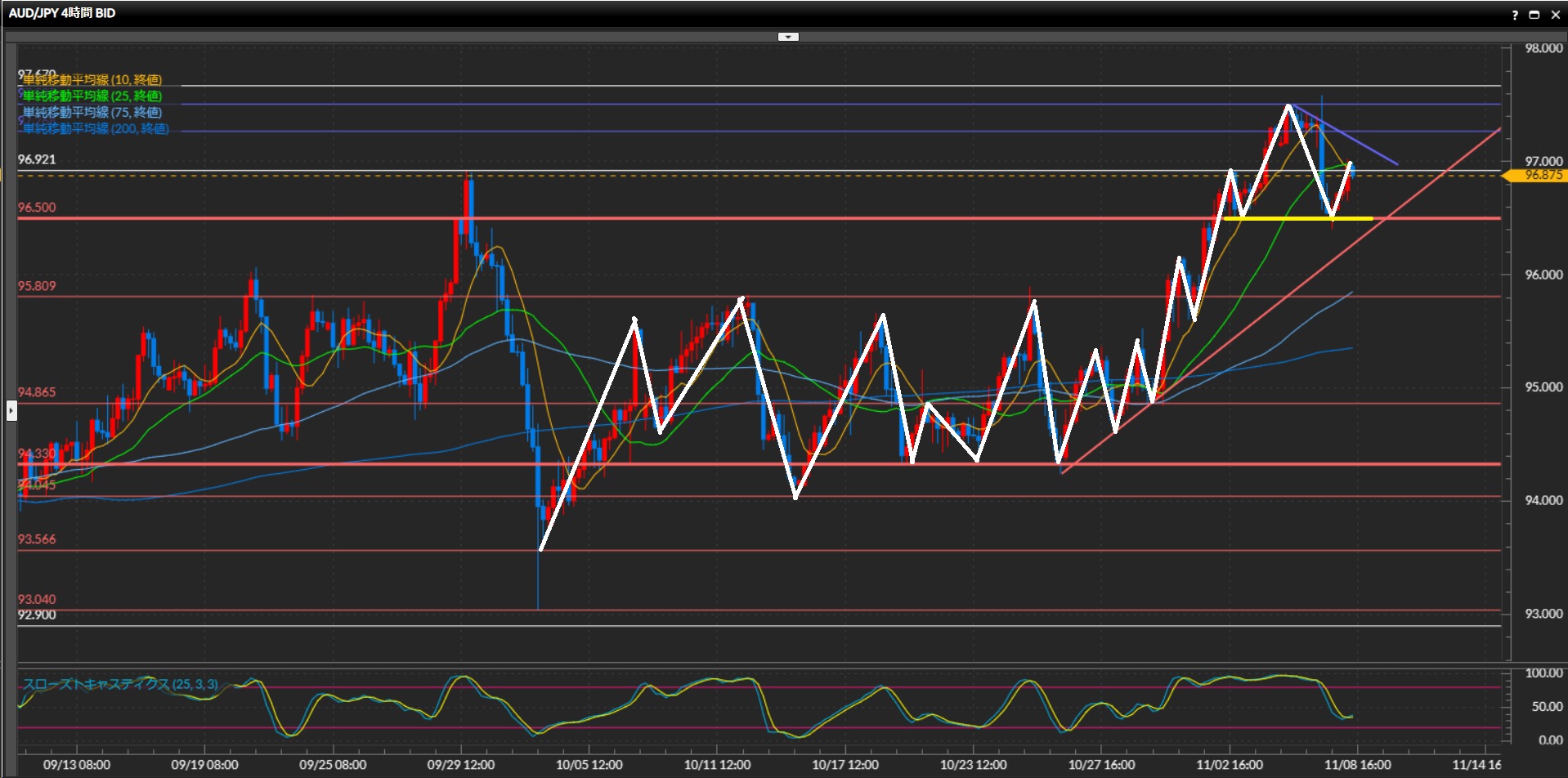Viewport: 1568px width, 778px height.
Task: Click the AUD/JPY 4時間 BID title
Action: [62, 13]
